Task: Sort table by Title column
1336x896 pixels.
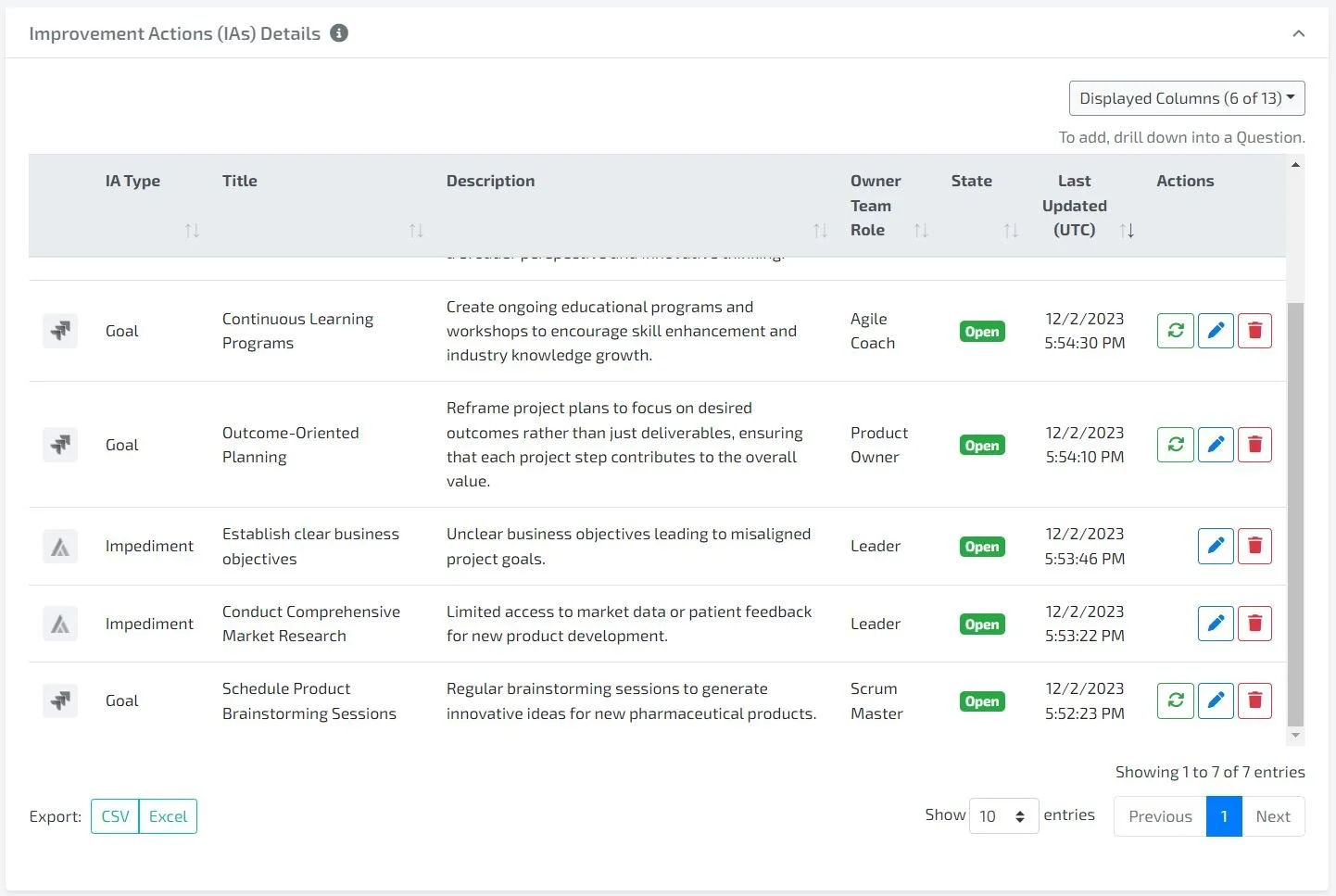Action: pos(416,231)
